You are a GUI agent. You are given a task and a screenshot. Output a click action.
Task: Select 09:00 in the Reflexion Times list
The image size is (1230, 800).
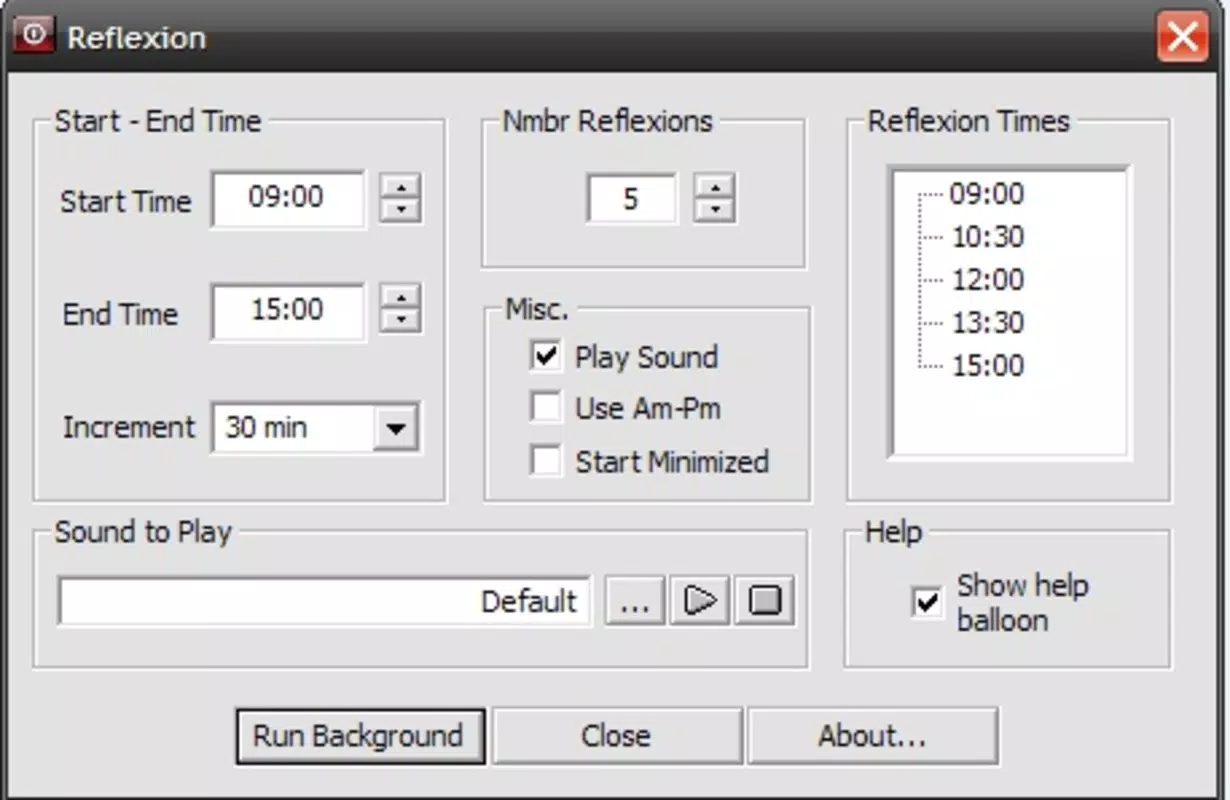(x=986, y=194)
